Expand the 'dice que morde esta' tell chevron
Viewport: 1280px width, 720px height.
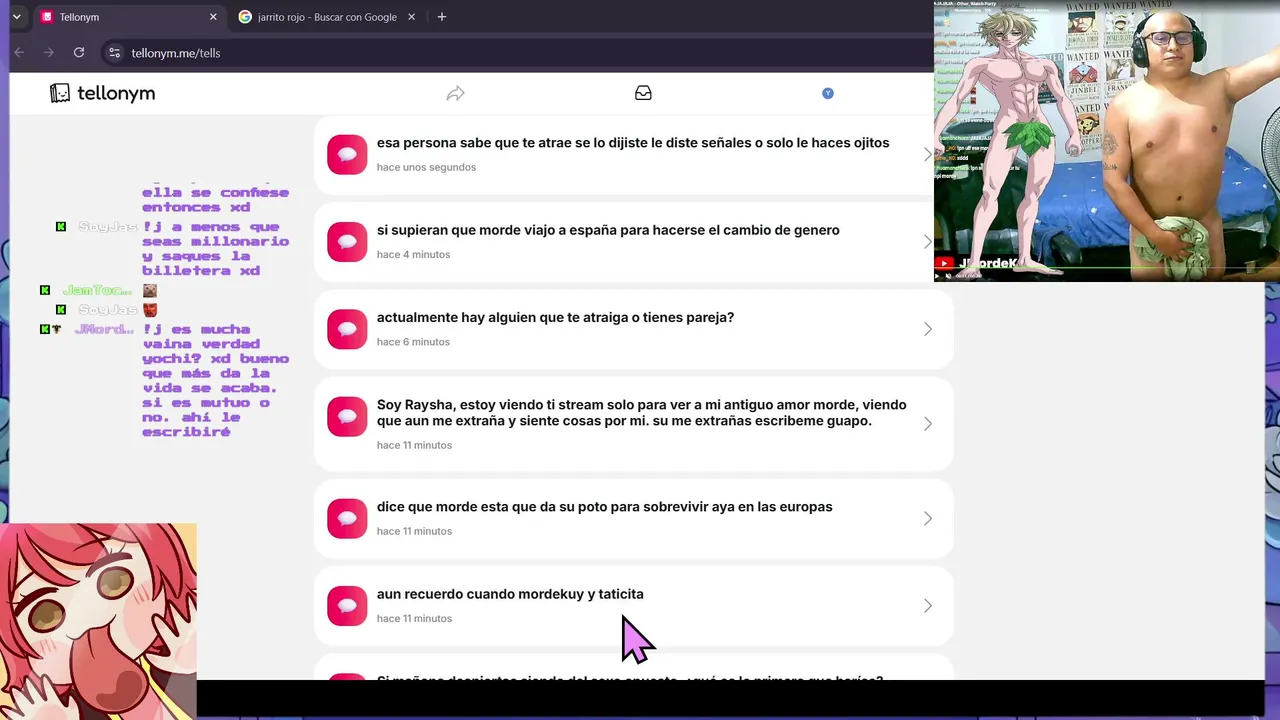[928, 518]
